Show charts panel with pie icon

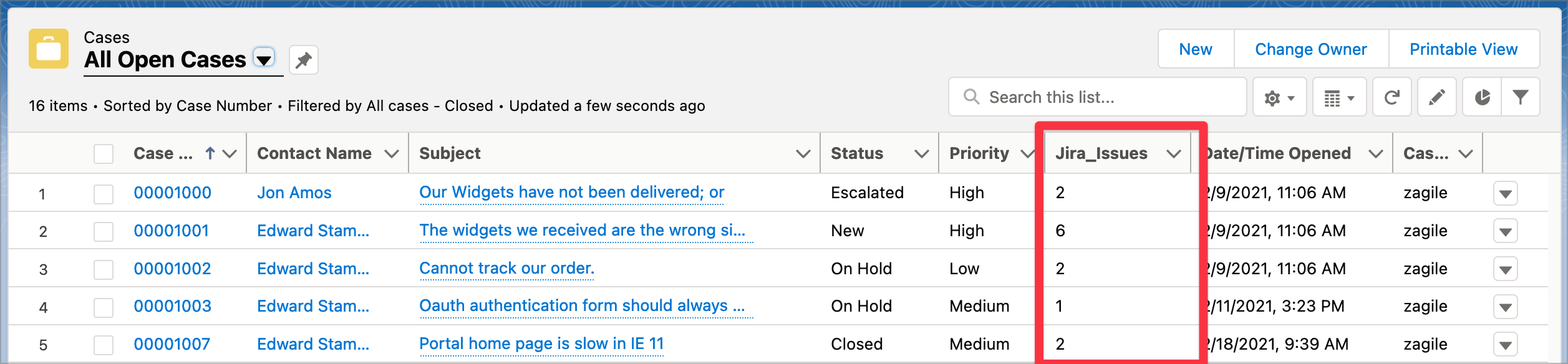[1482, 98]
